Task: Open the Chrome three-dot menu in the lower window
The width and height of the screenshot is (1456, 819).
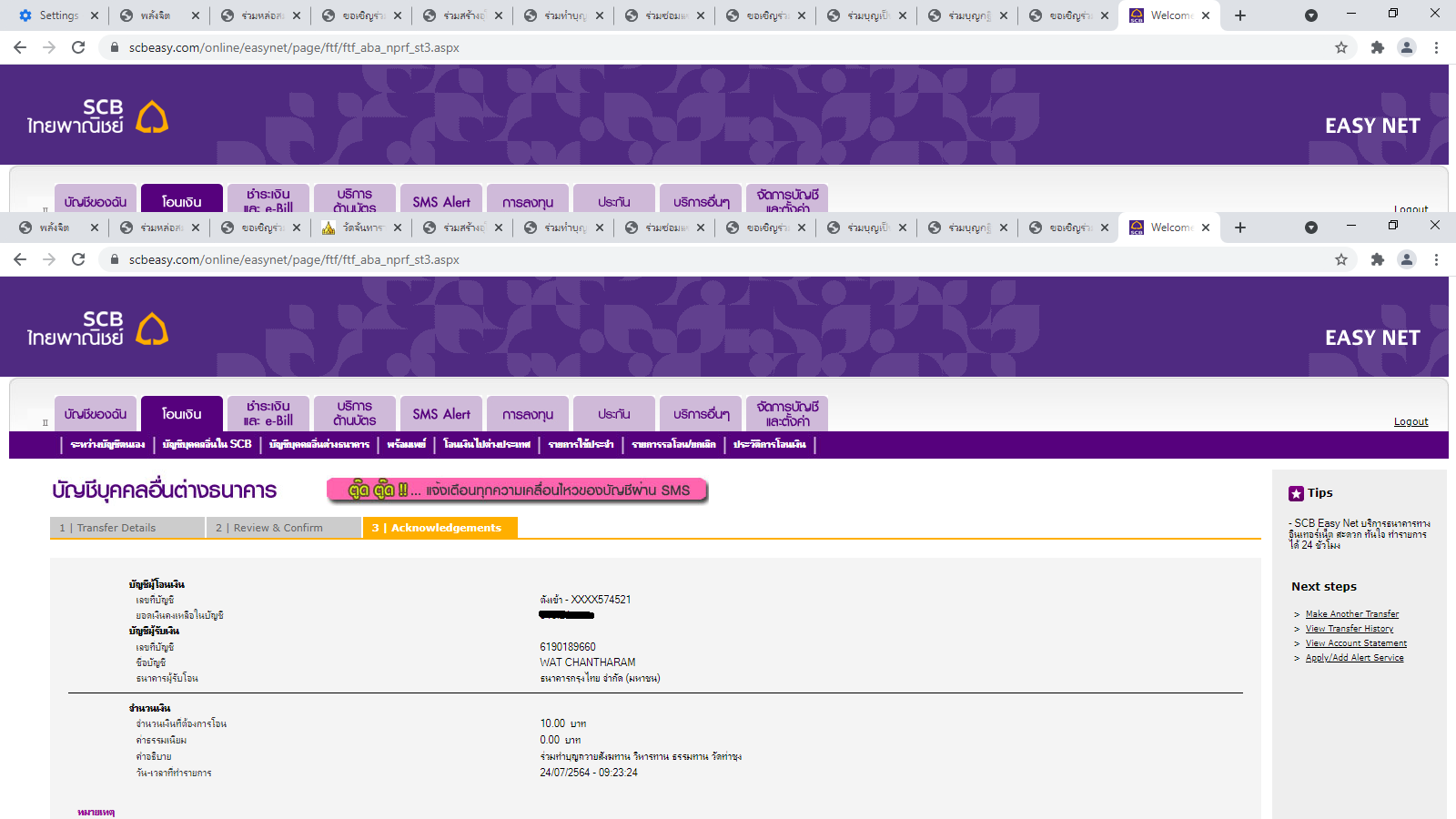Action: (x=1436, y=259)
